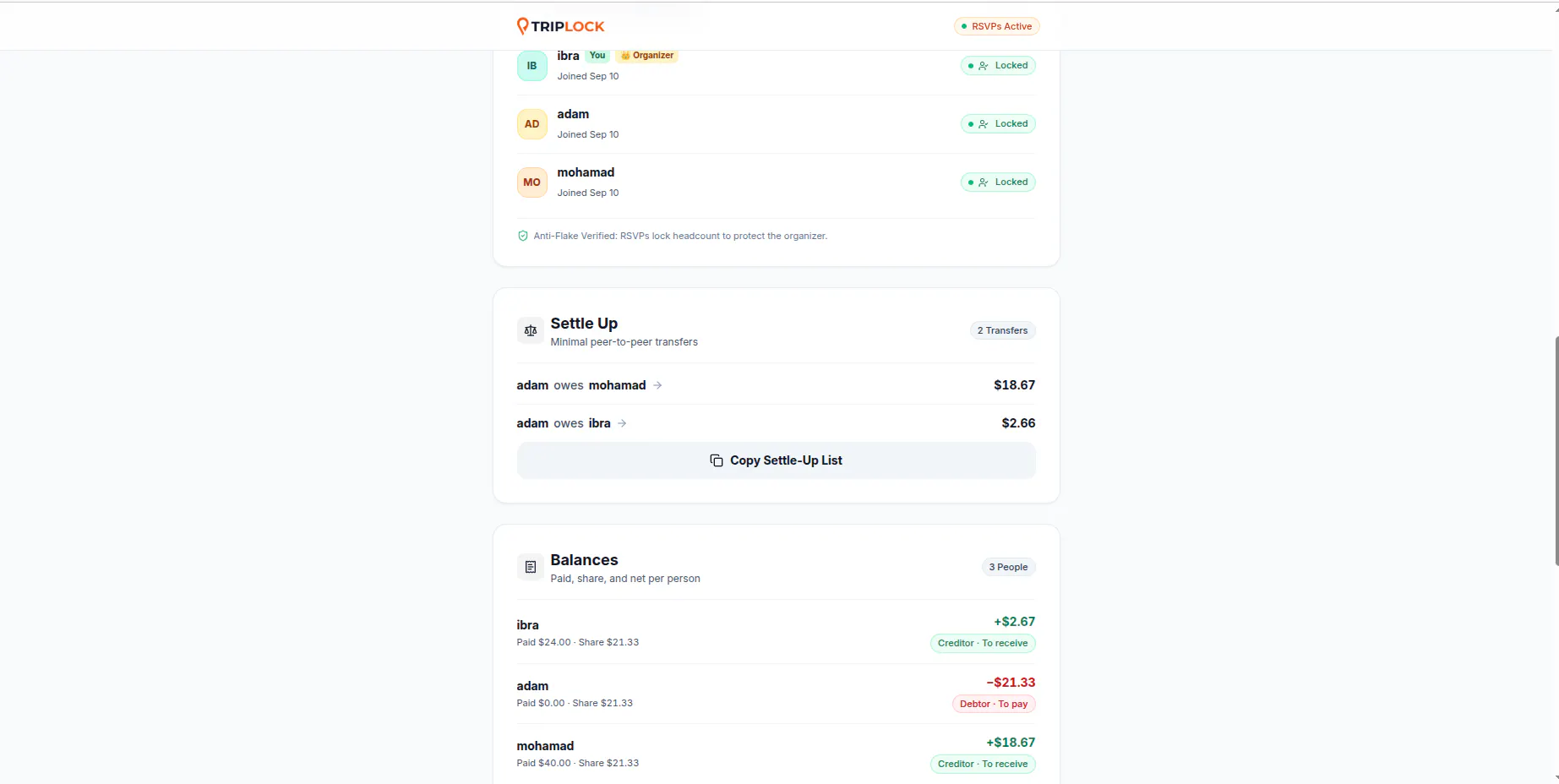Click mohamad's Locked status pill
The width and height of the screenshot is (1559, 784).
click(998, 182)
